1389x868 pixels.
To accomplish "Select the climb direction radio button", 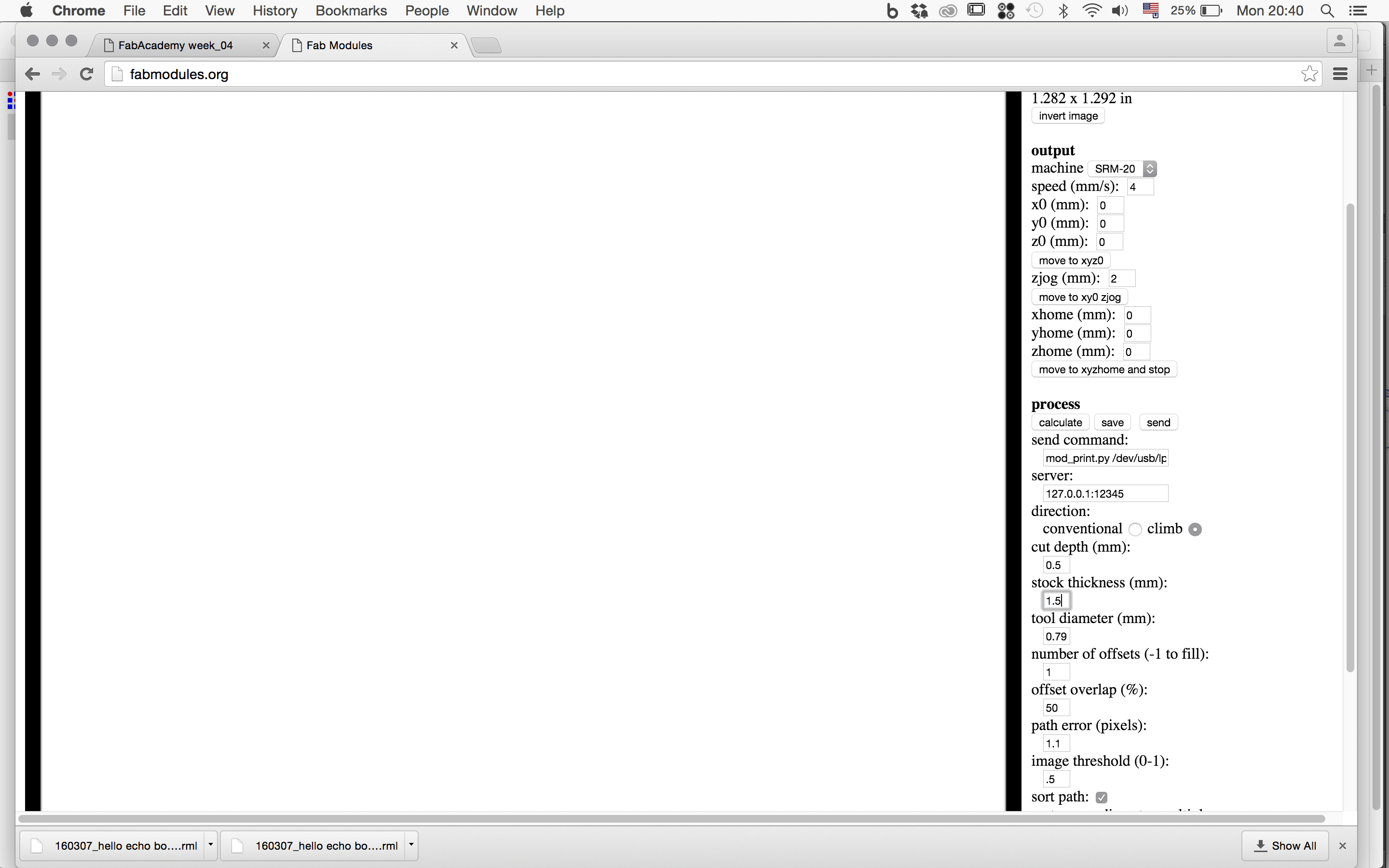I will (1195, 529).
